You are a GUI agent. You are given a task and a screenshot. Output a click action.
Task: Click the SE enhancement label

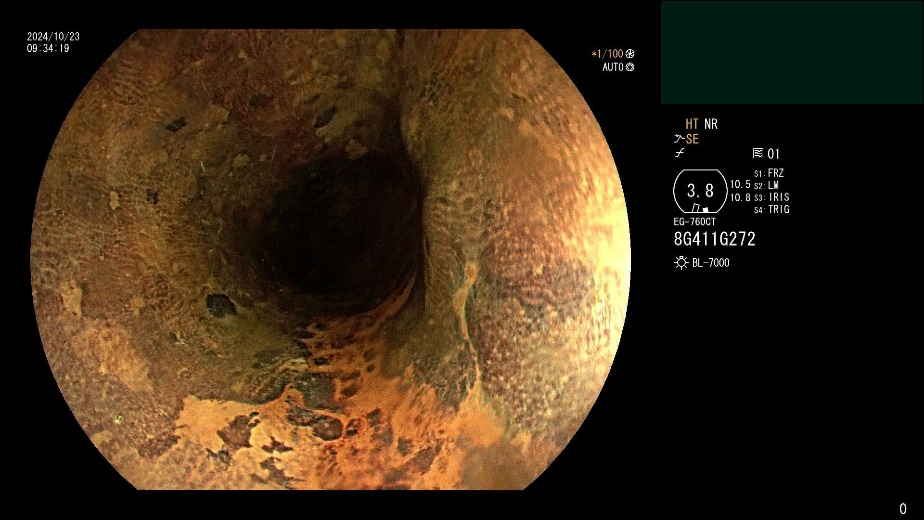pyautogui.click(x=692, y=139)
